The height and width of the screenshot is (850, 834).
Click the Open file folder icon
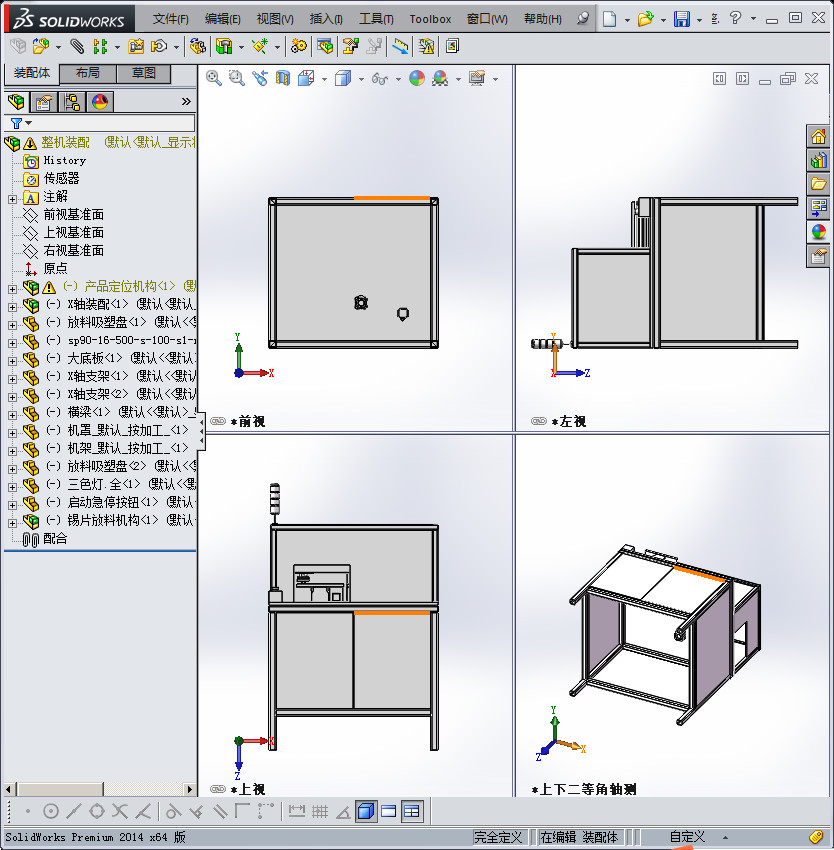point(645,19)
